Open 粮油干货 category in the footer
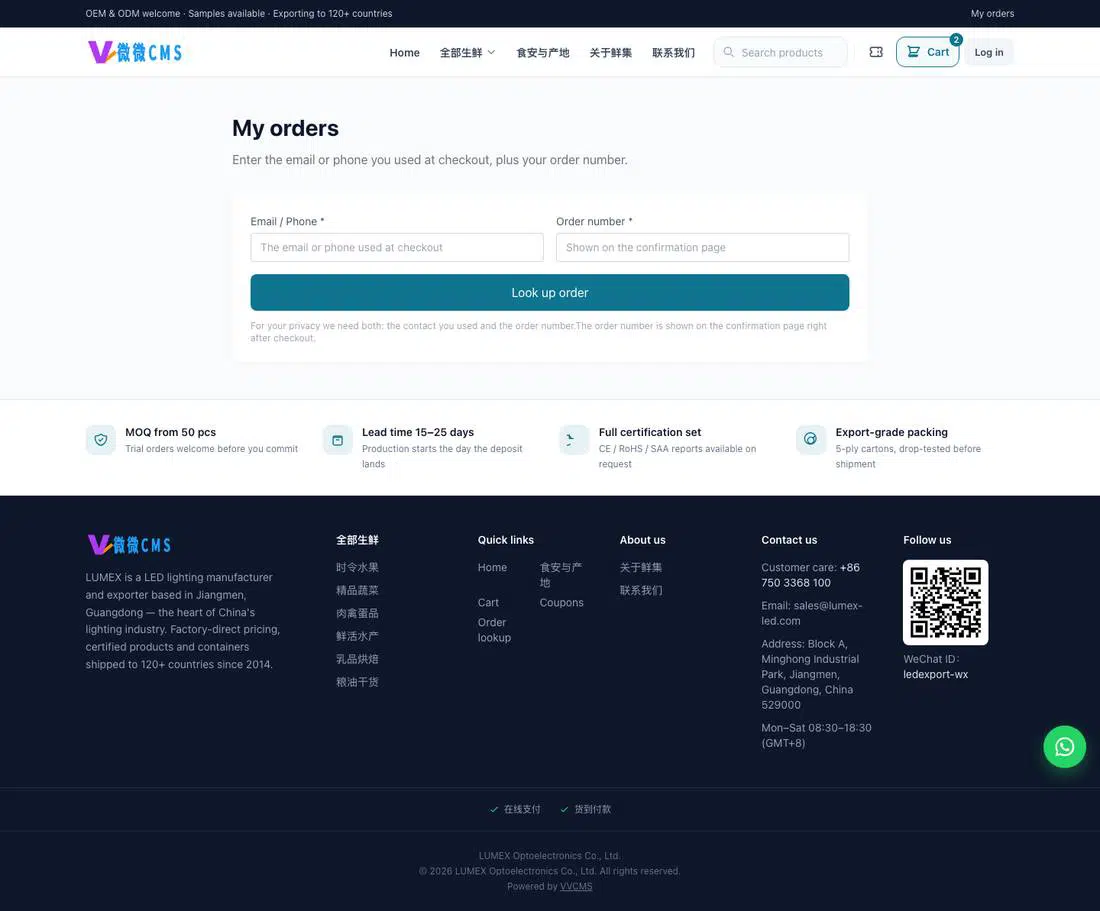This screenshot has width=1100, height=911. tap(357, 682)
